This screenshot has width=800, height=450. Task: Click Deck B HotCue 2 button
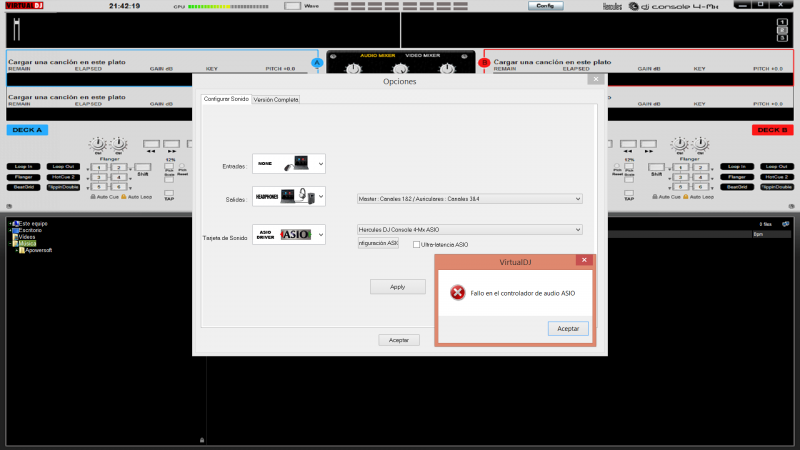coord(777,177)
